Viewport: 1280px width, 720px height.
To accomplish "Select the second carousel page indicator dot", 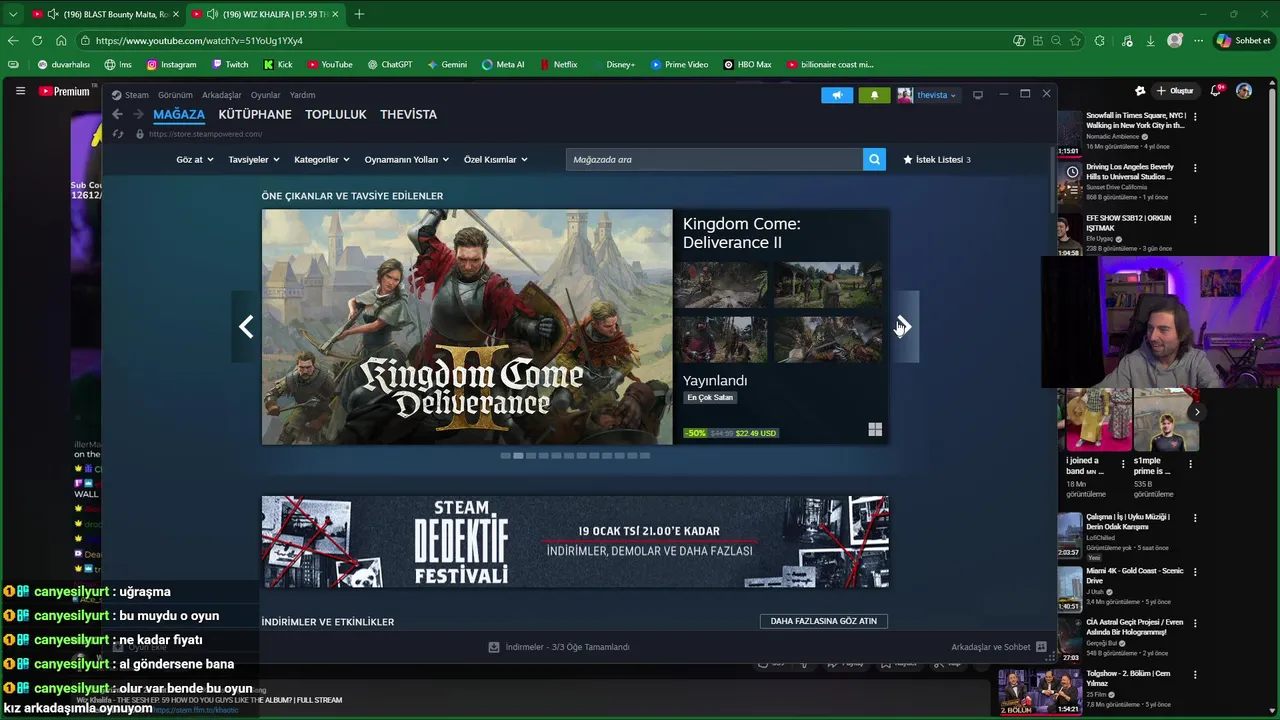I will click(518, 456).
